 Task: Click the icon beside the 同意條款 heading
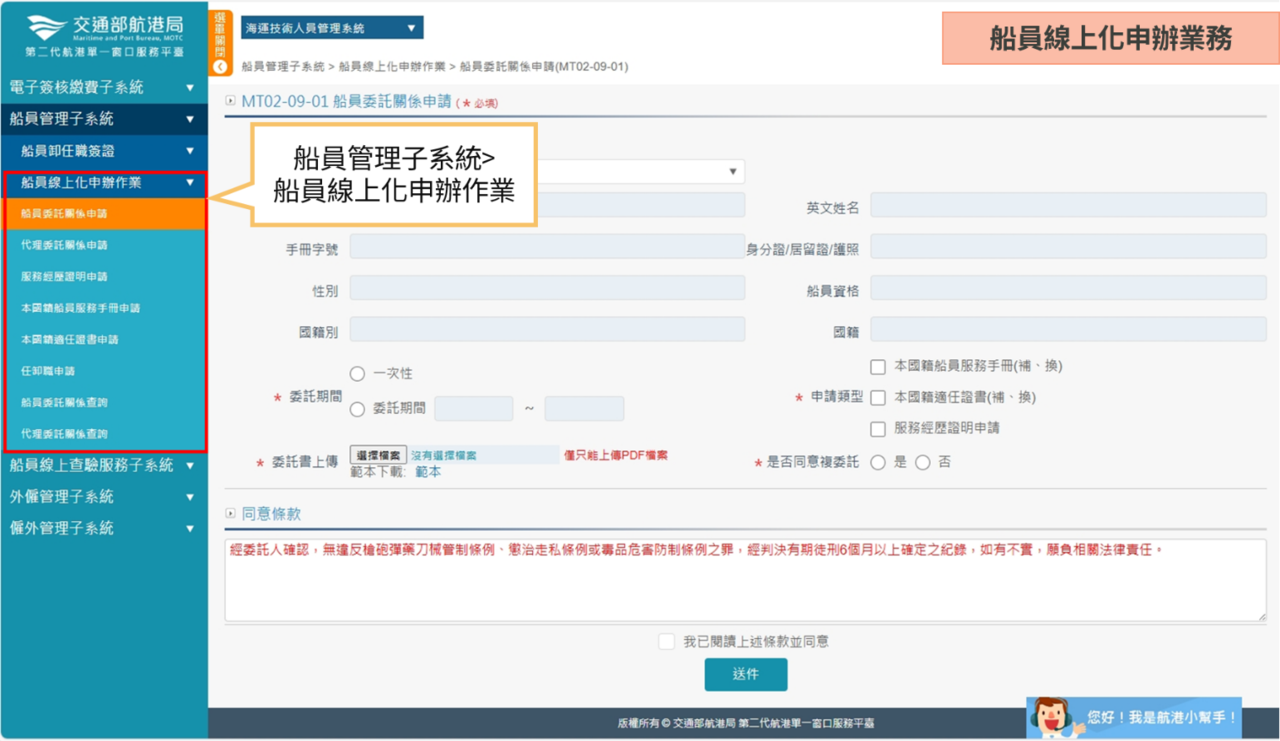(231, 514)
